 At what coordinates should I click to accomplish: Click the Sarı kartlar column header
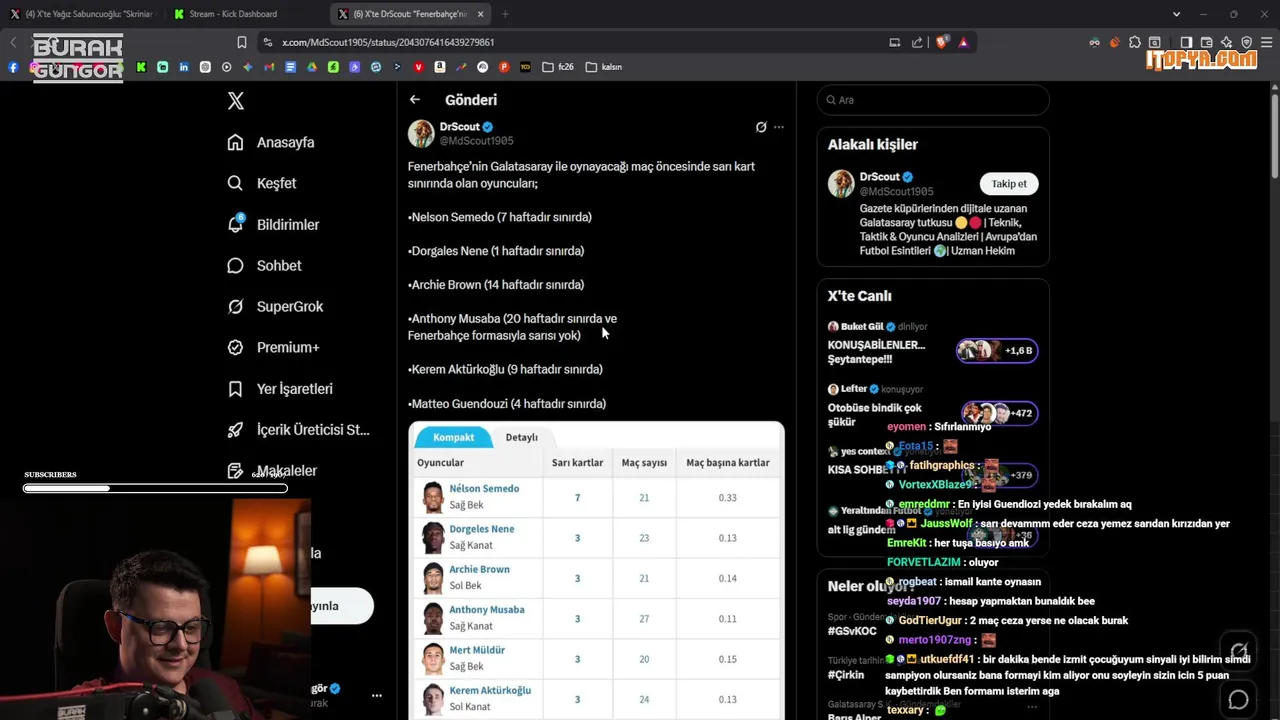(577, 463)
